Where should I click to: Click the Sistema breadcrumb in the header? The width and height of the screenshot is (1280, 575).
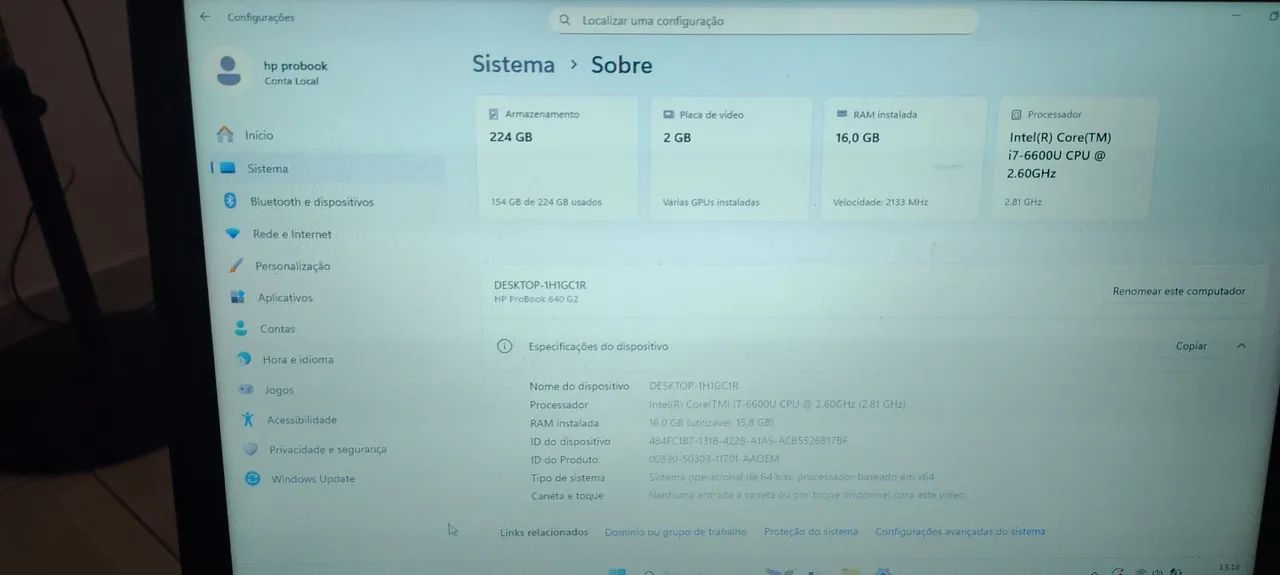[x=513, y=65]
